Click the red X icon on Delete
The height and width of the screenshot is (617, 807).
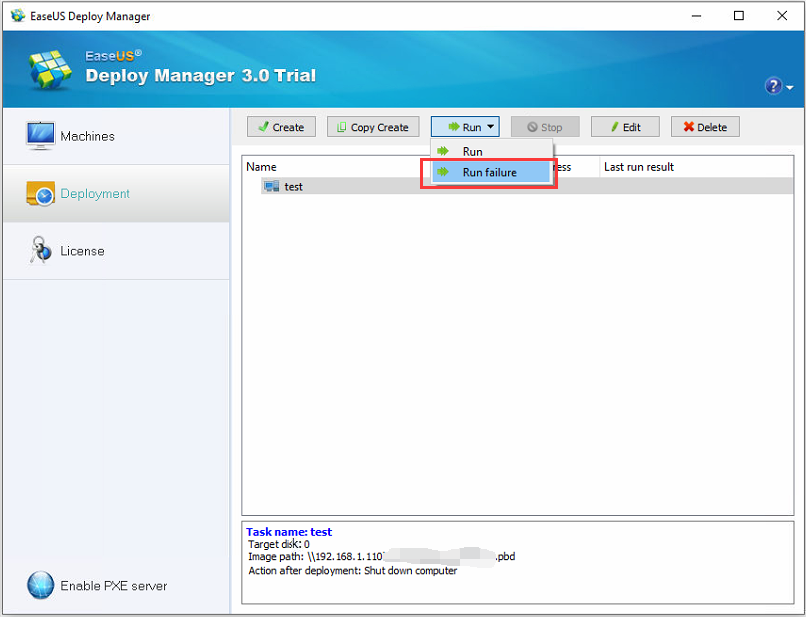tap(689, 127)
